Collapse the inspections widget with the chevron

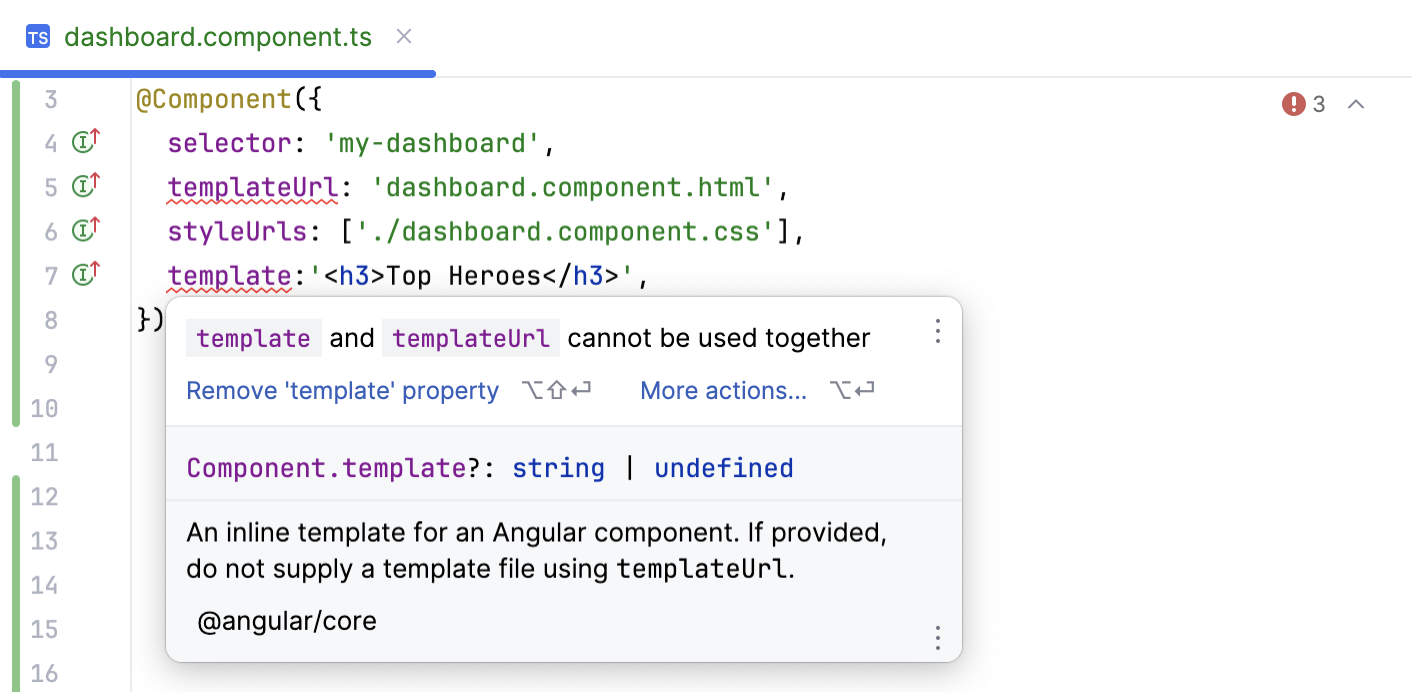[1356, 103]
